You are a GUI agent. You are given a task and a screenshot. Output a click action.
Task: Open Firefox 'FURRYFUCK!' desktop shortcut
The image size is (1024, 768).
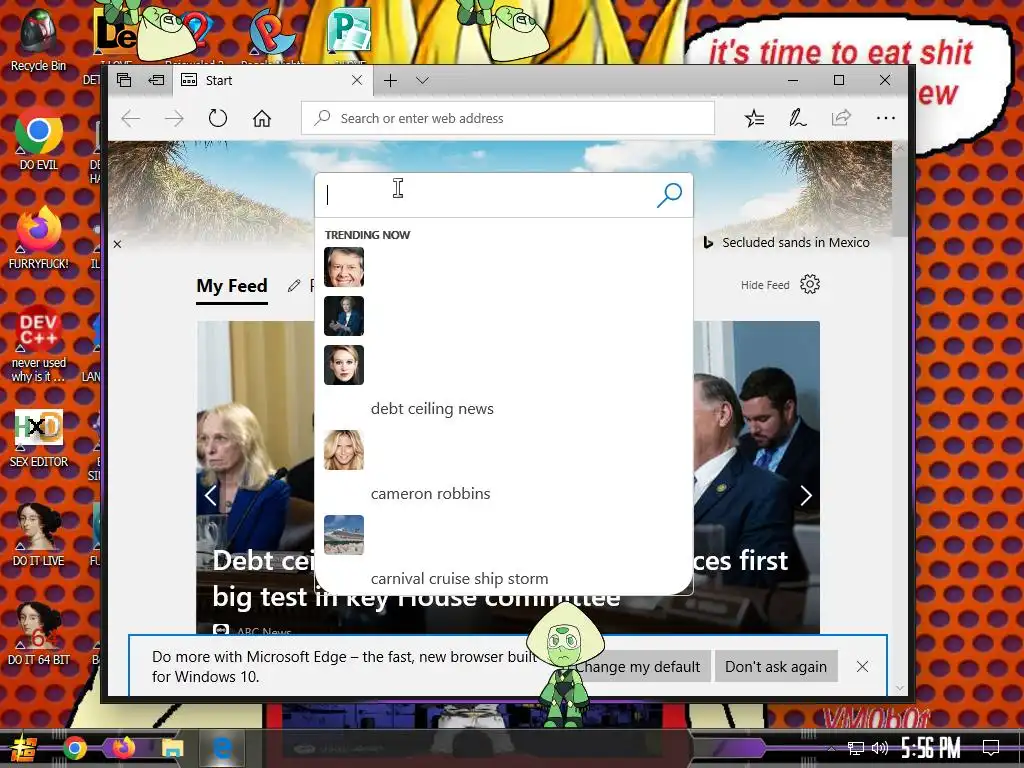[x=39, y=238]
